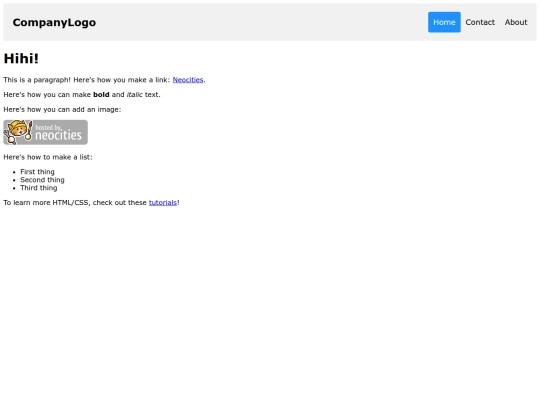This screenshot has height=405, width=540.
Task: Go to the Contact page
Action: [480, 22]
